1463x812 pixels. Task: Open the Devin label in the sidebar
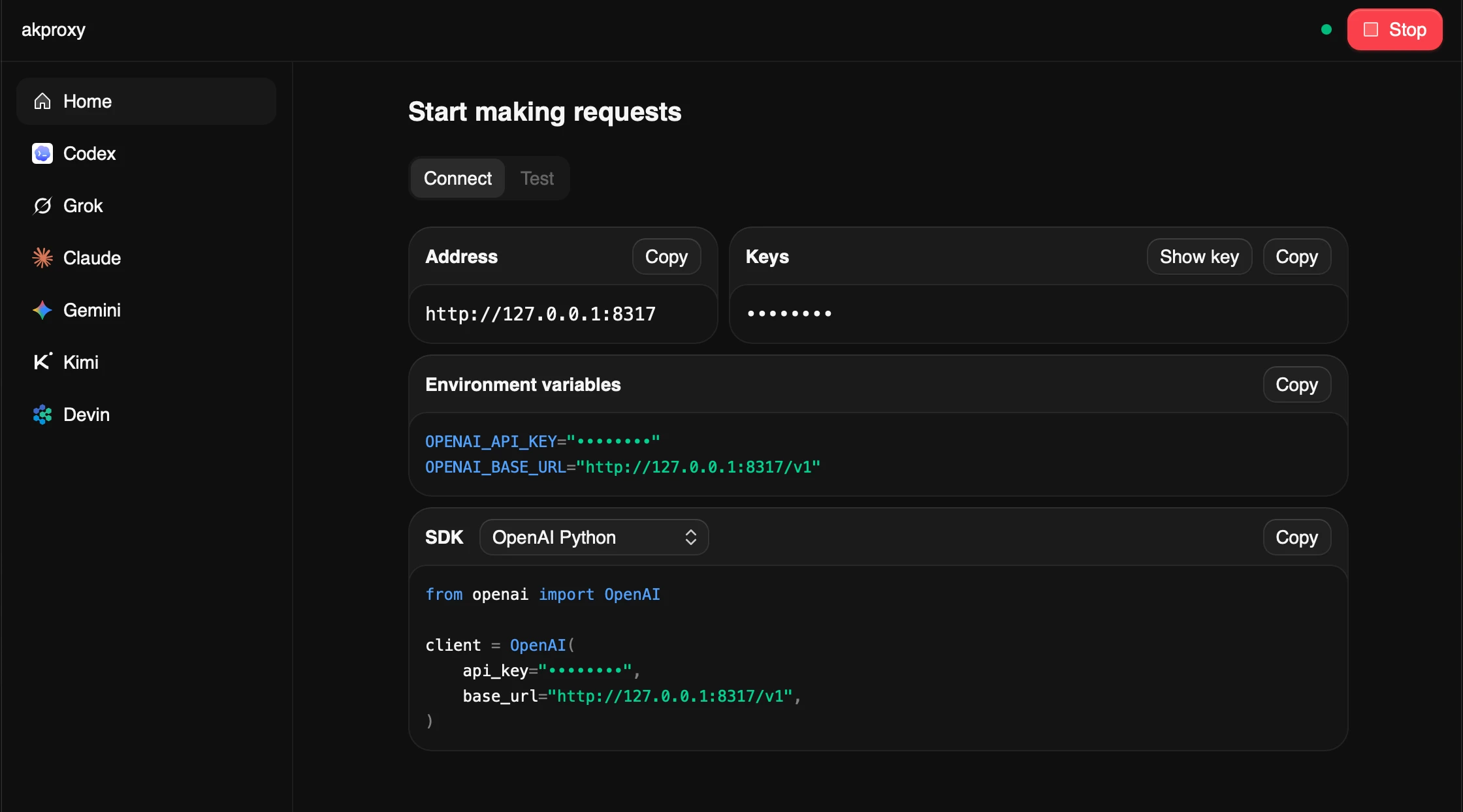tap(86, 414)
